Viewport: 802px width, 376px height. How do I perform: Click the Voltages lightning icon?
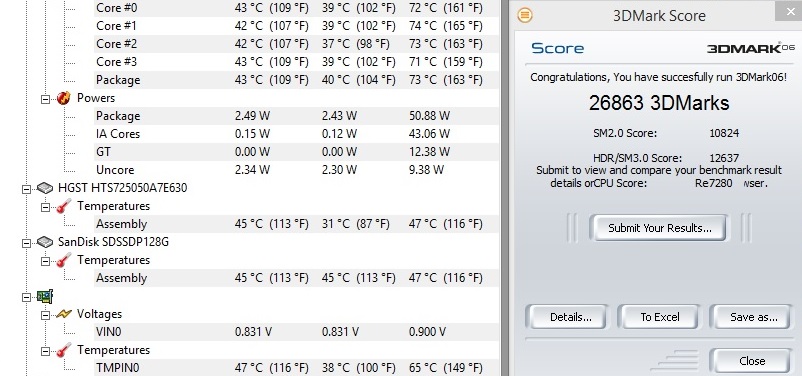tap(63, 314)
